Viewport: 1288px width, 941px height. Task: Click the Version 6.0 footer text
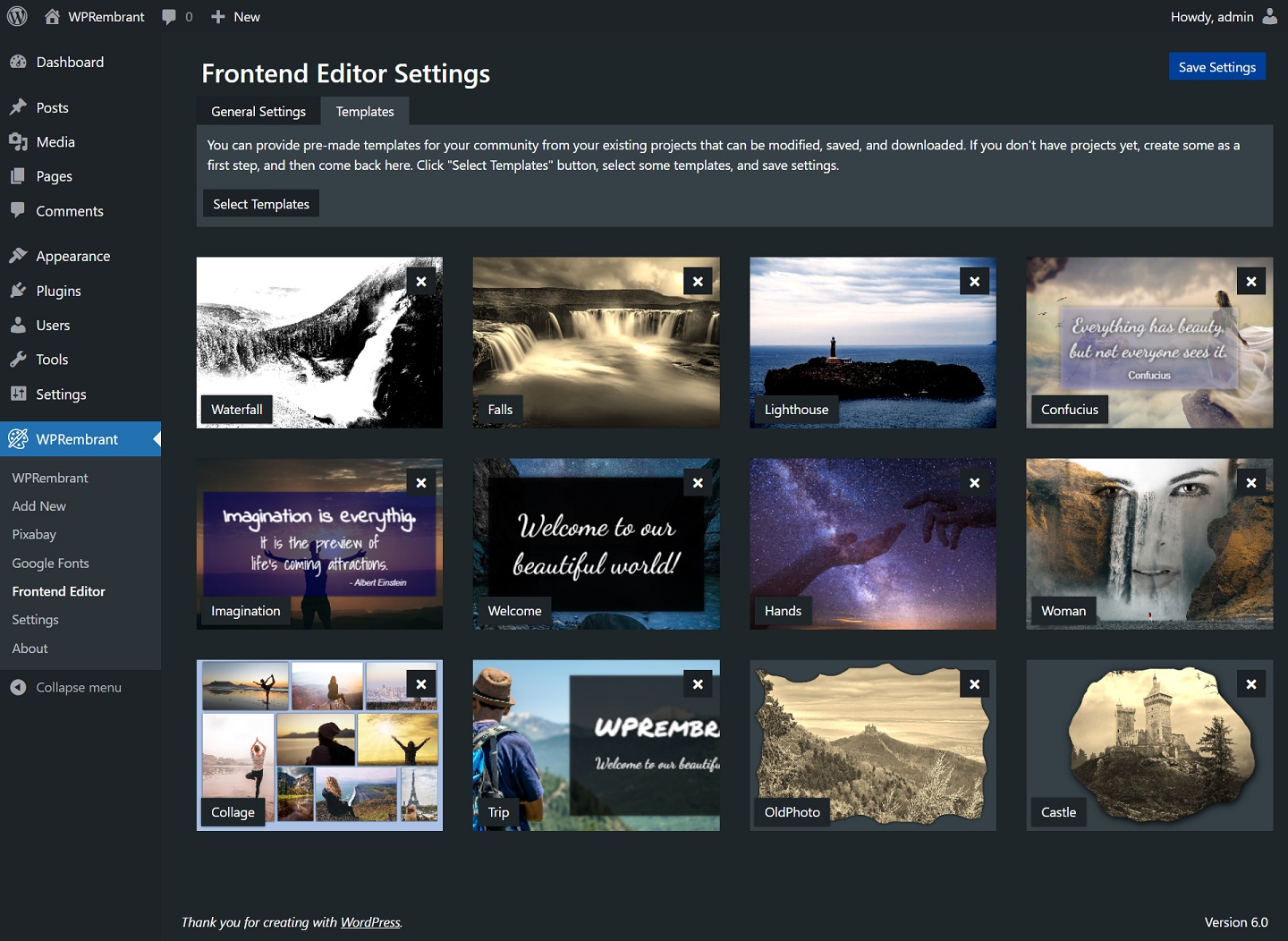(1236, 922)
